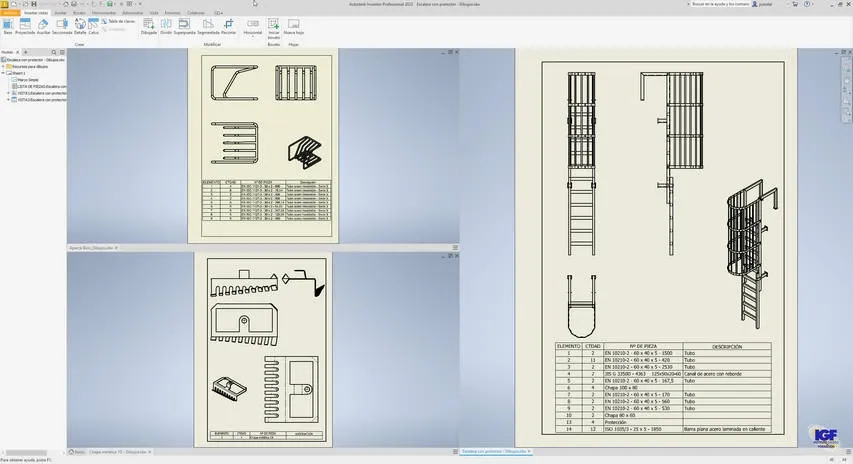Collapse Sheet:1 tree node
Viewport: 853px width, 464px height.
point(4,73)
